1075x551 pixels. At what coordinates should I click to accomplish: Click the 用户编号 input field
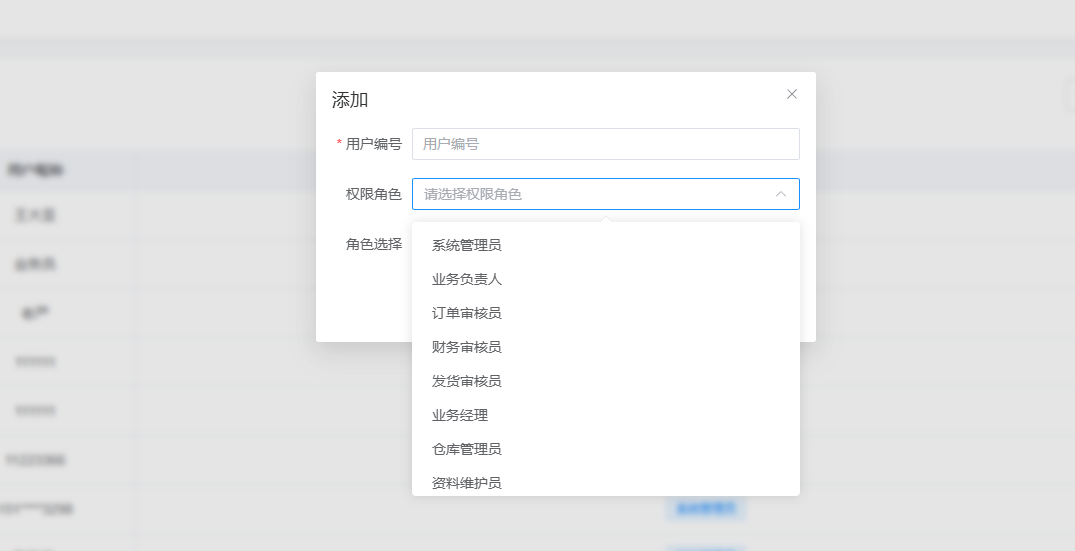(605, 144)
